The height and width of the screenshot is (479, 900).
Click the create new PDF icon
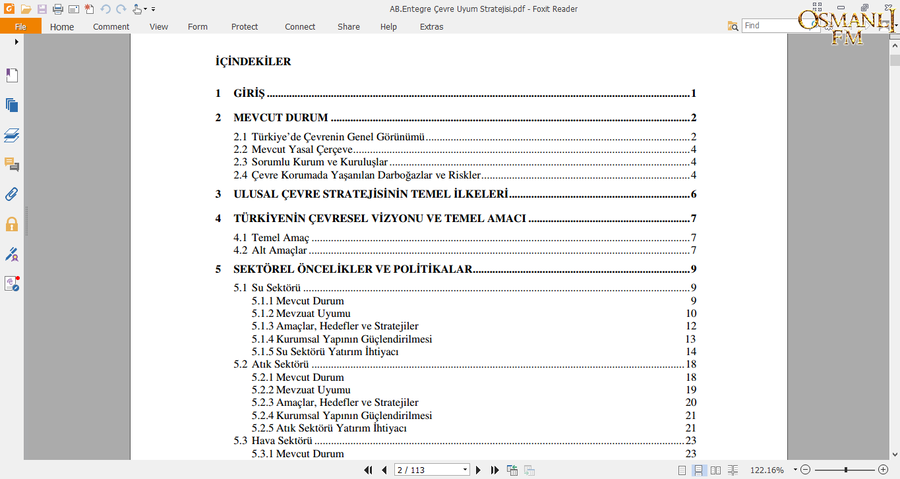click(x=89, y=9)
